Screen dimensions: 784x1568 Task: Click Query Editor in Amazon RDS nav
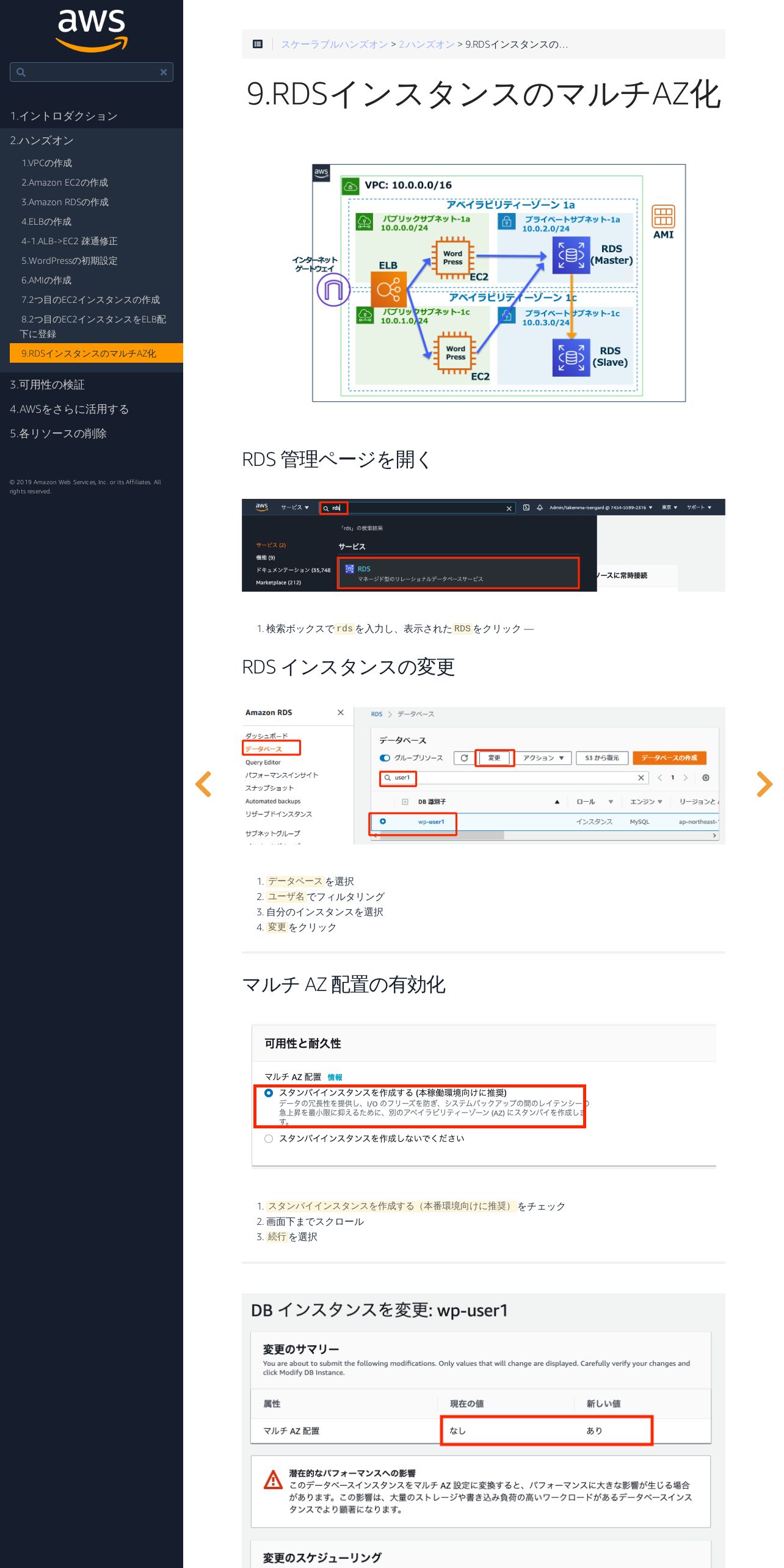click(x=263, y=763)
